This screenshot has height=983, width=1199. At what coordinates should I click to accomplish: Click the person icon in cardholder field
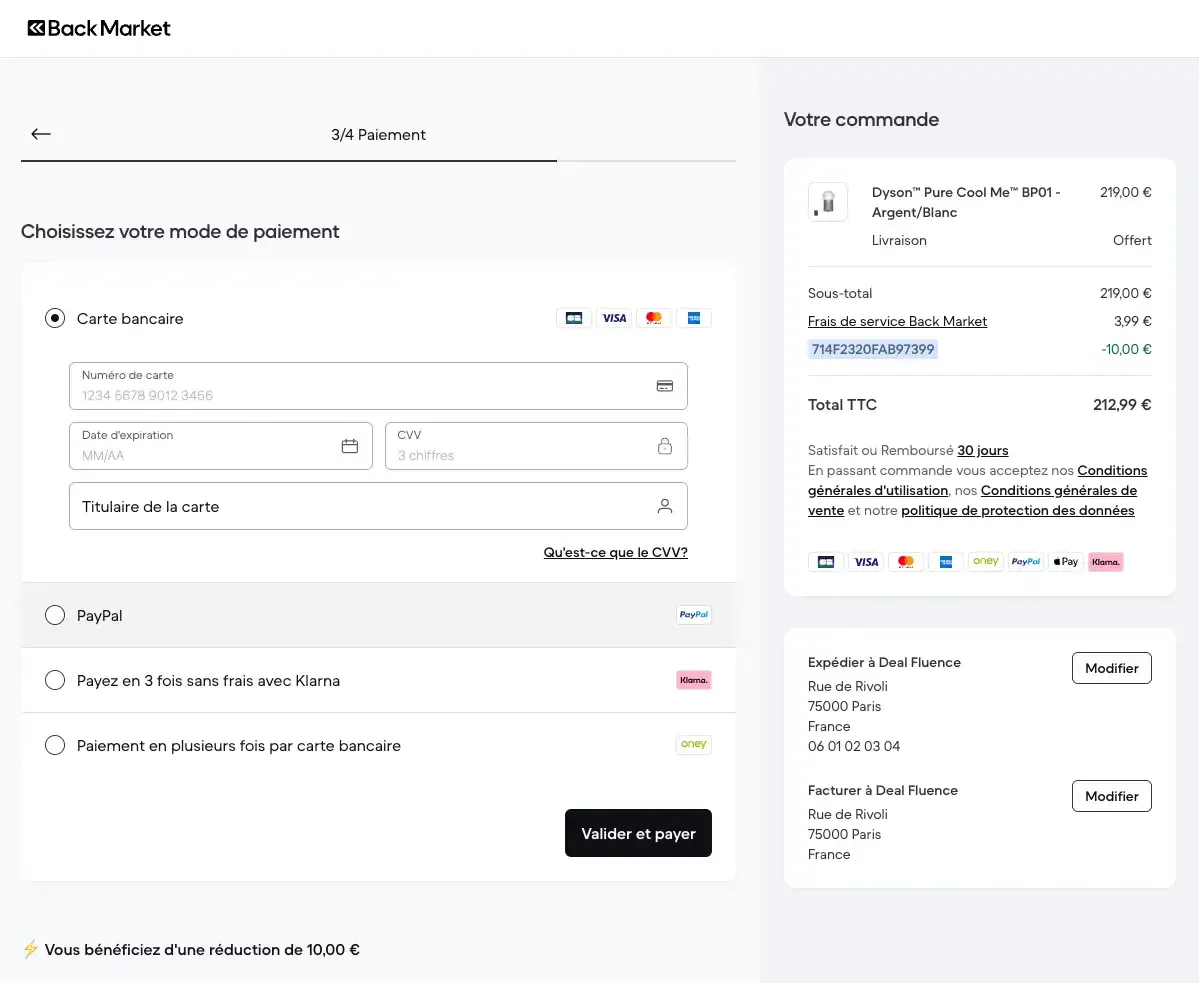pos(664,506)
